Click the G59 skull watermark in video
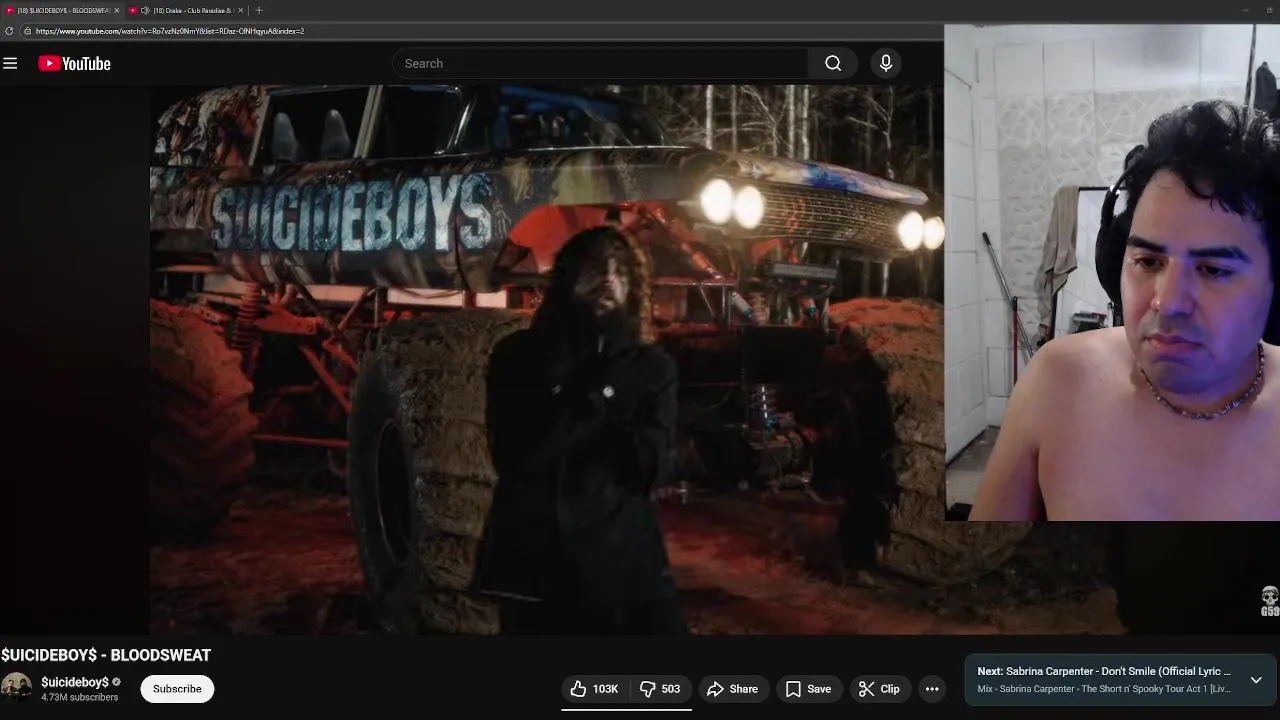 tap(1269, 601)
